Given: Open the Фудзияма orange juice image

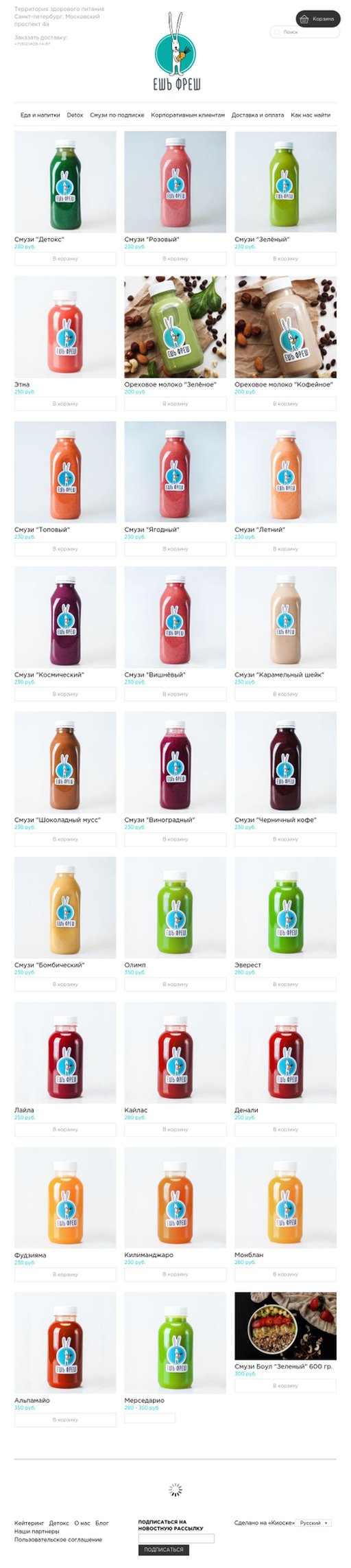Looking at the screenshot, I should point(65,1198).
